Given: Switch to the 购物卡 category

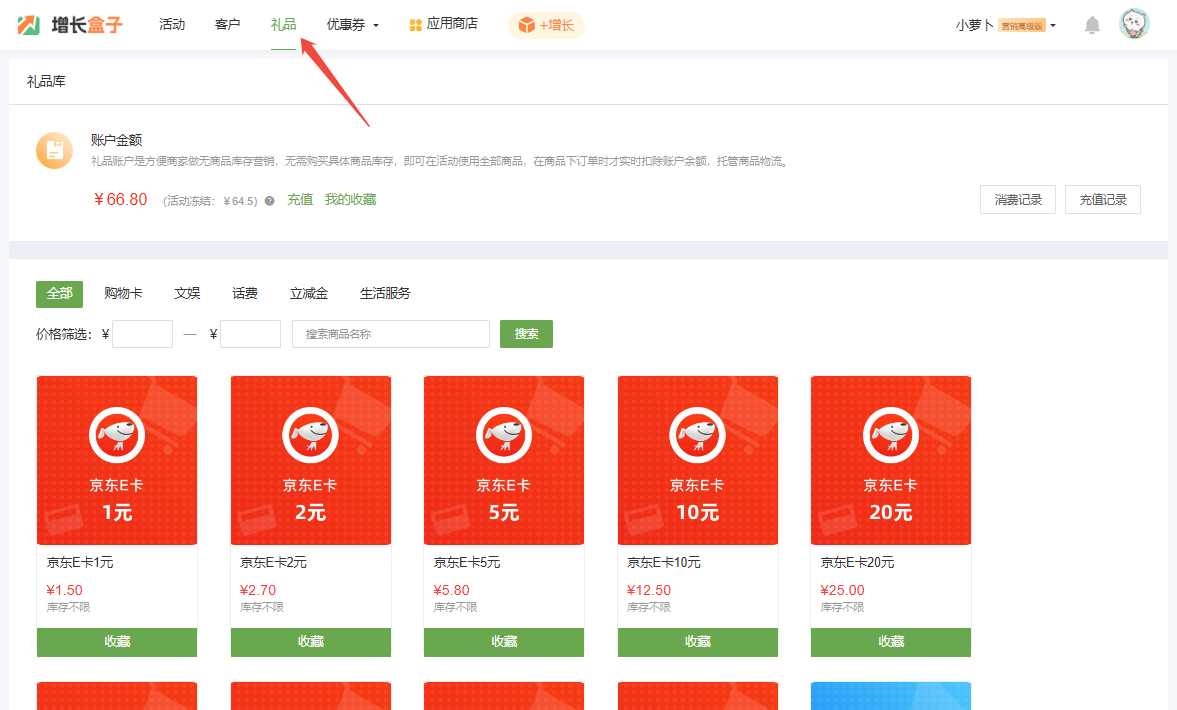Looking at the screenshot, I should [123, 293].
